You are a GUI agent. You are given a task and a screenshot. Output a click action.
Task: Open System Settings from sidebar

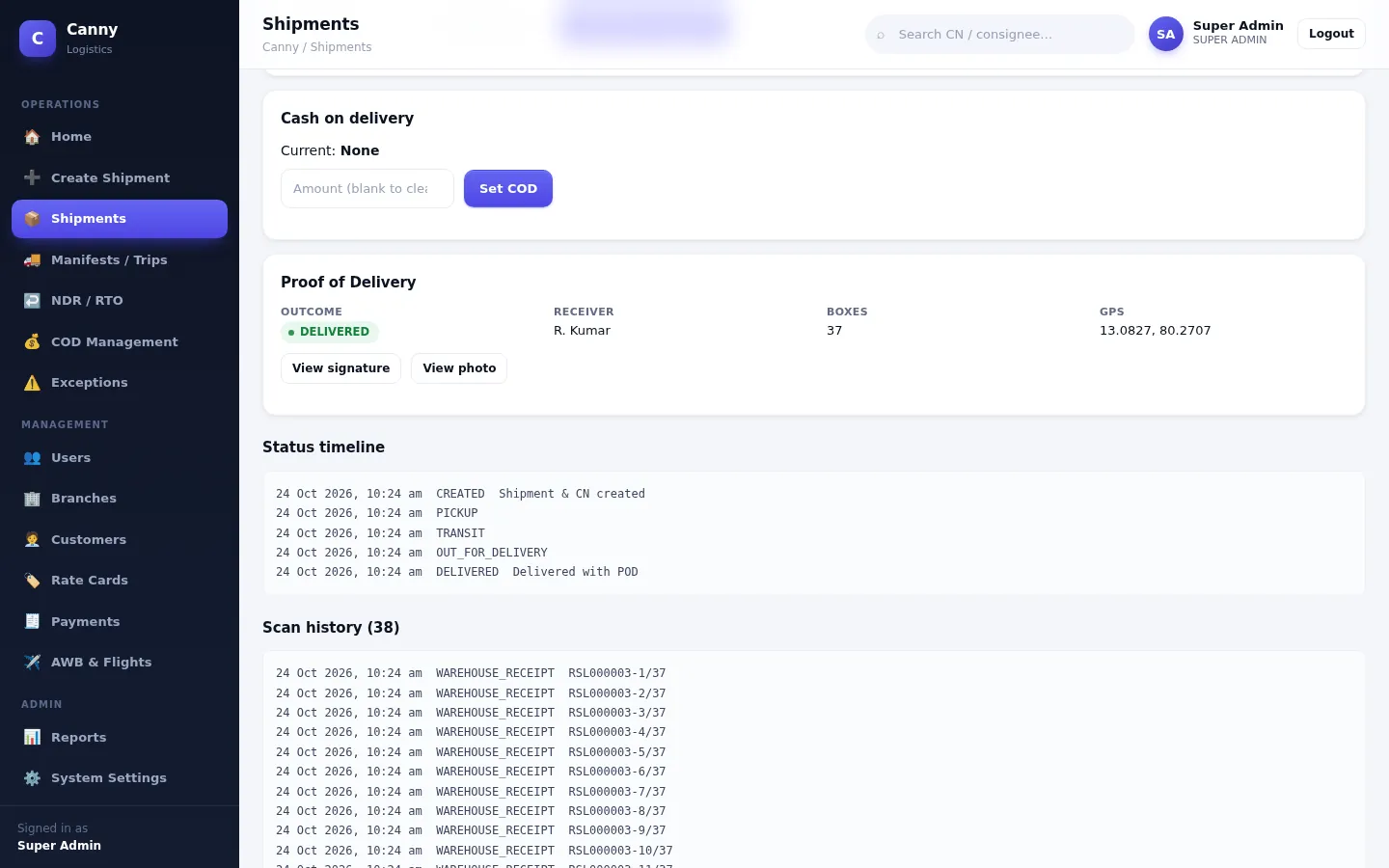[120, 778]
